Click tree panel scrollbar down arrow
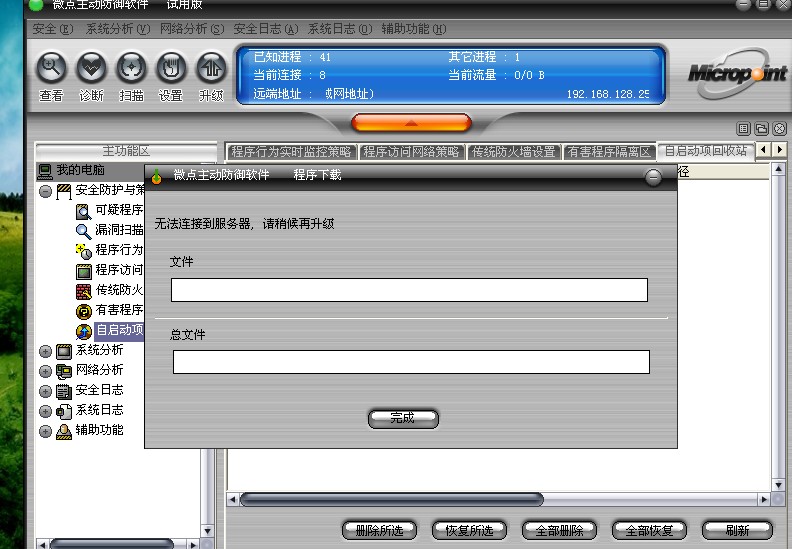792x549 pixels. click(x=207, y=531)
